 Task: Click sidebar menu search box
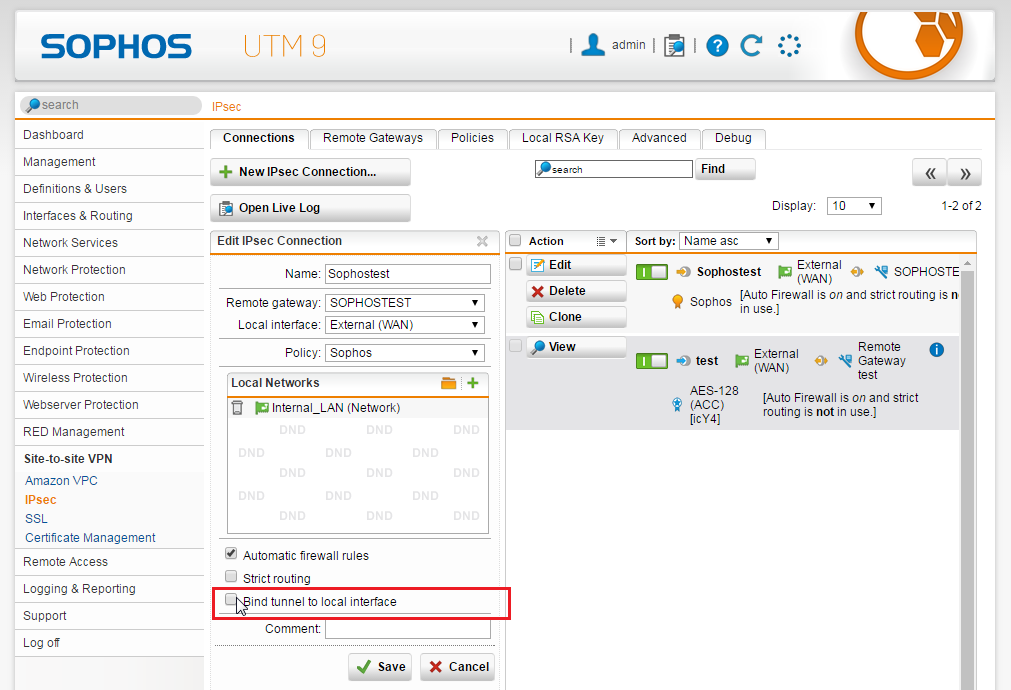pyautogui.click(x=111, y=105)
